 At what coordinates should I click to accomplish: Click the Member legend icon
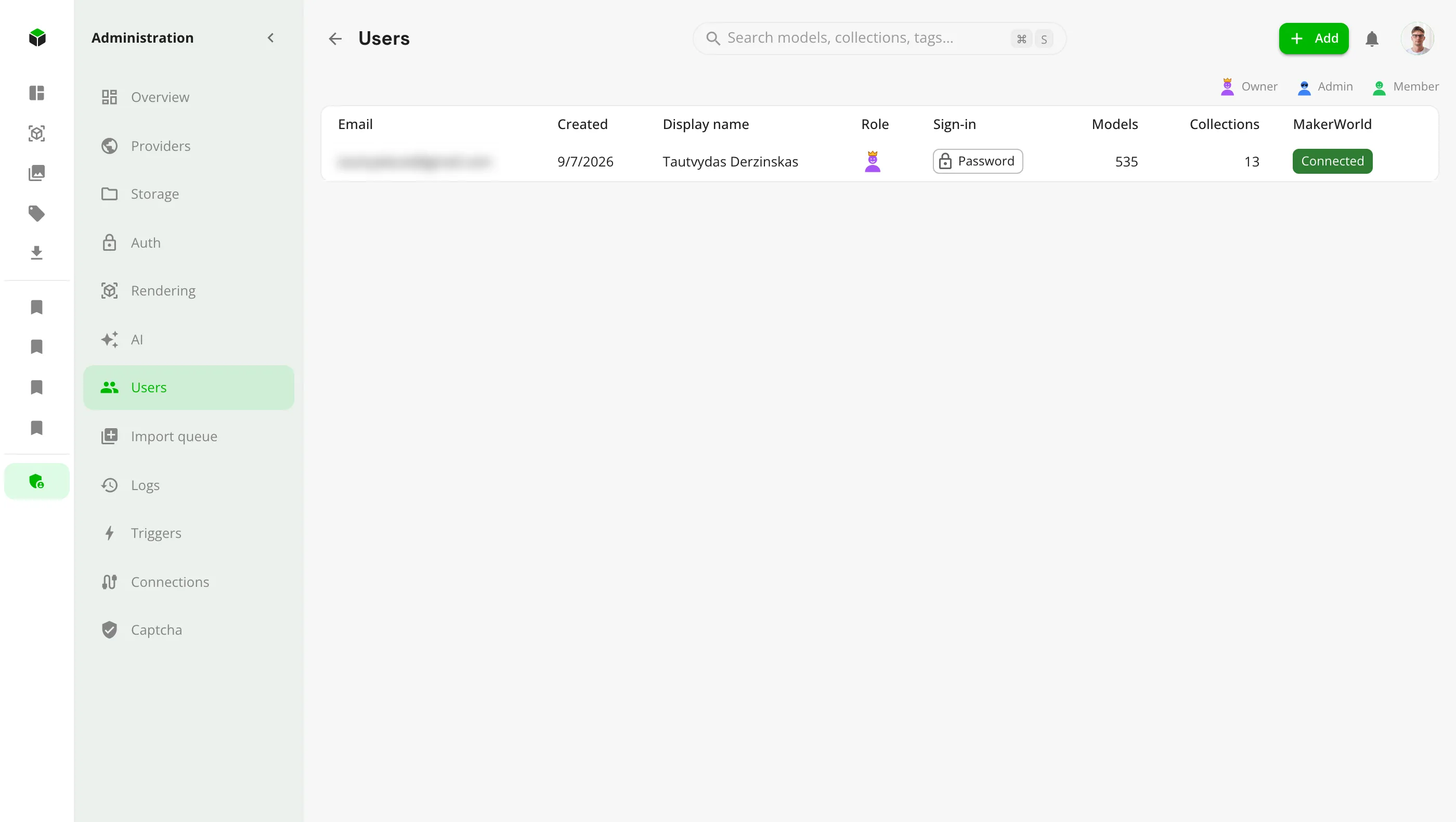tap(1379, 87)
